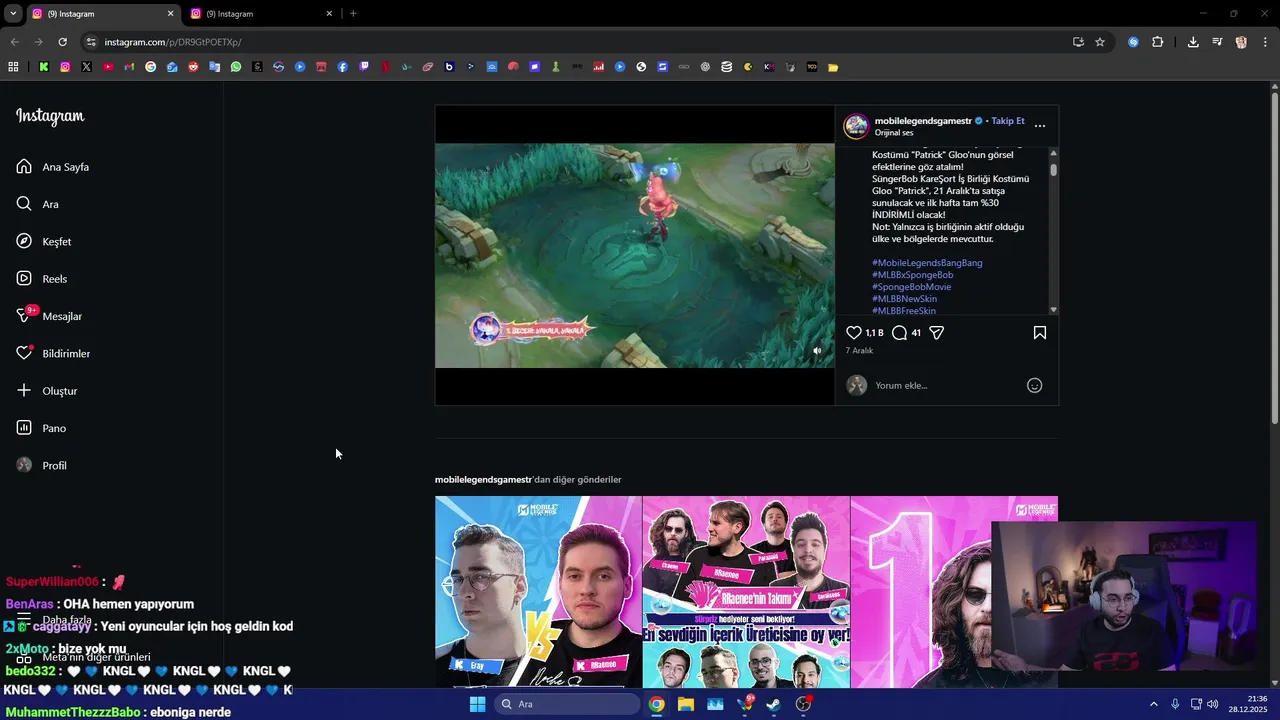
Task: Open Reels from the sidebar
Action: (42, 279)
